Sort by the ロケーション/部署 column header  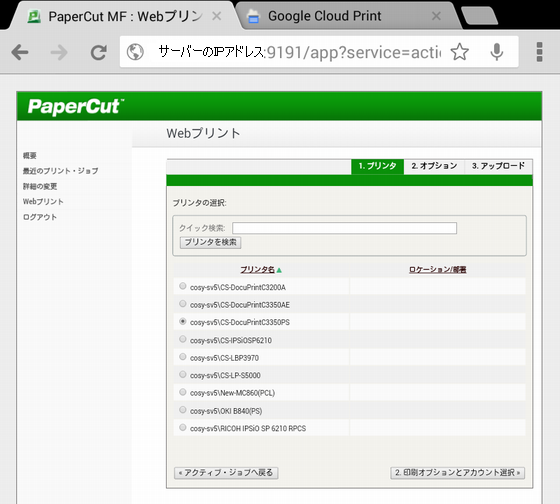(x=438, y=270)
